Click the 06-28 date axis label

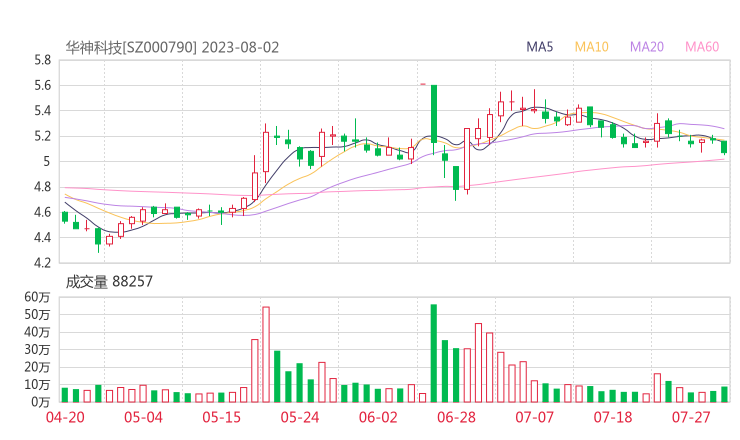456,417
